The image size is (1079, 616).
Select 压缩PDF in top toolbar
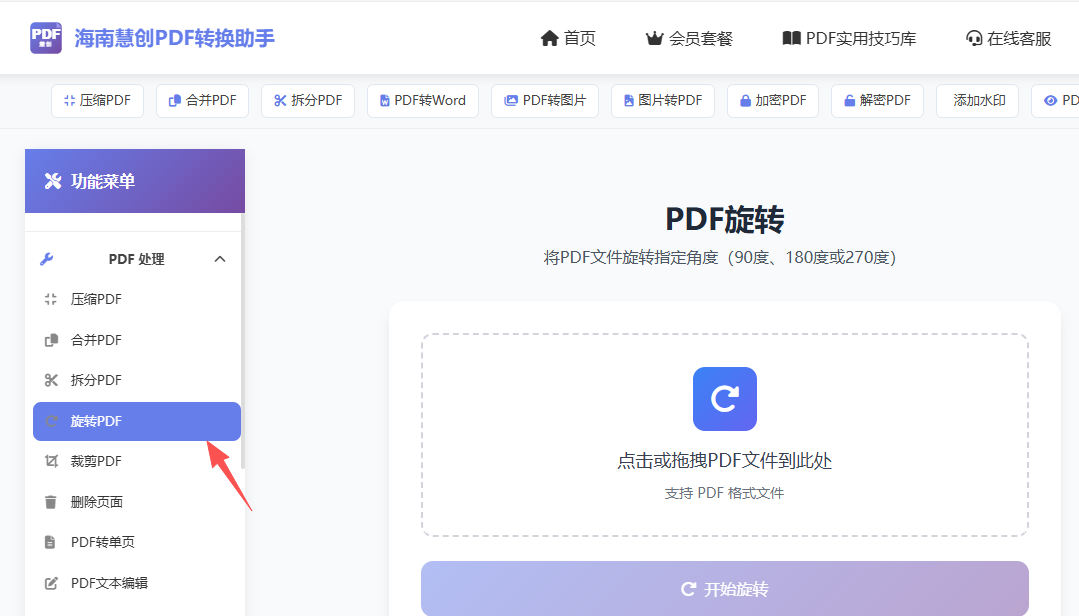97,100
